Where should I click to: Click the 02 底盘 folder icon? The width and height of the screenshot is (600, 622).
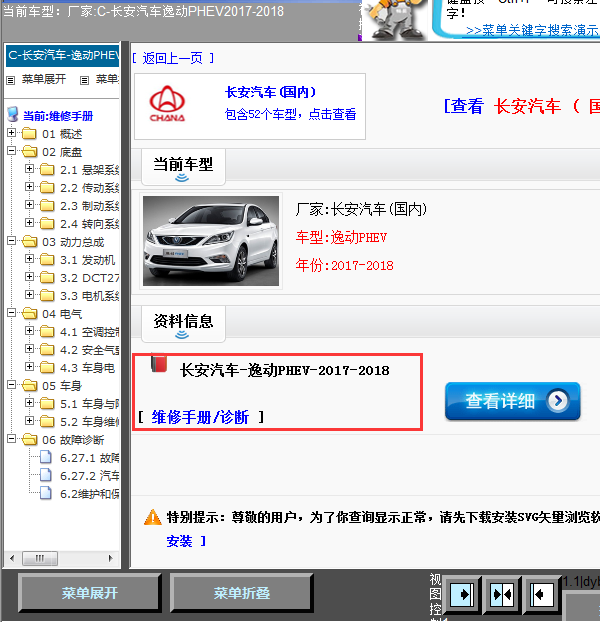[29, 152]
